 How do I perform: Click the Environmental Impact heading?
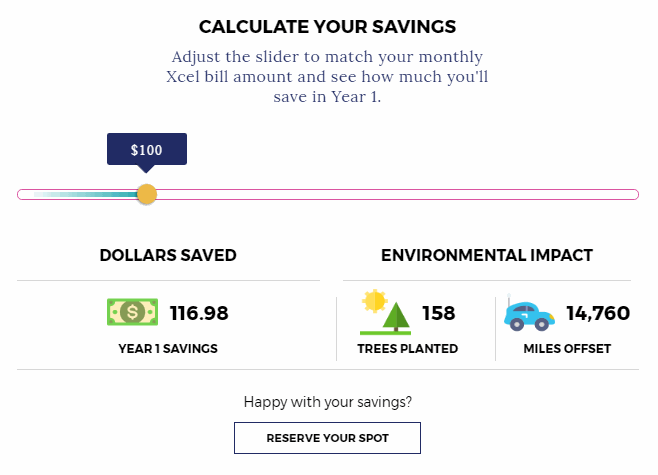click(487, 255)
